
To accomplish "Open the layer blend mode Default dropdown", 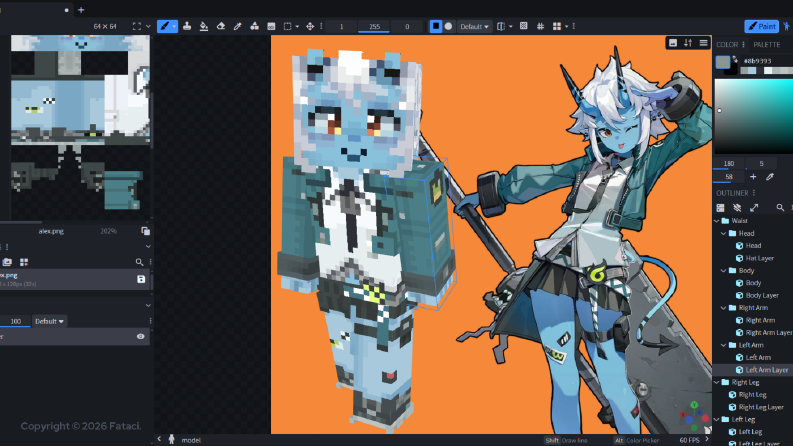I will tap(49, 321).
